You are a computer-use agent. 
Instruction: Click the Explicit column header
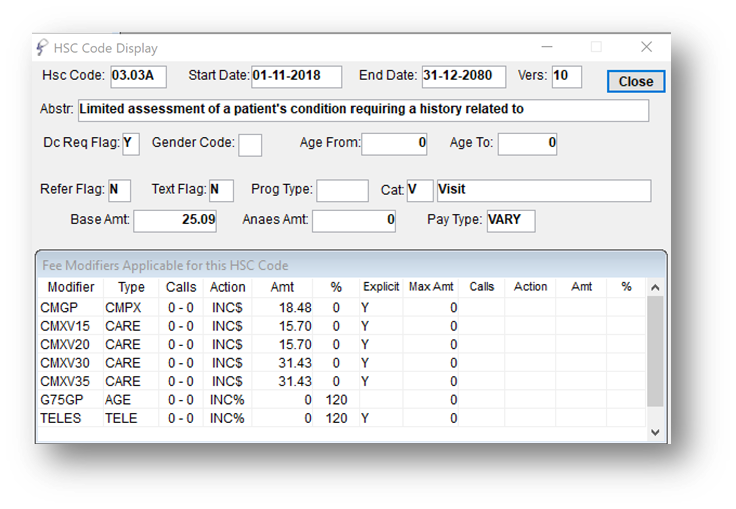[381, 287]
